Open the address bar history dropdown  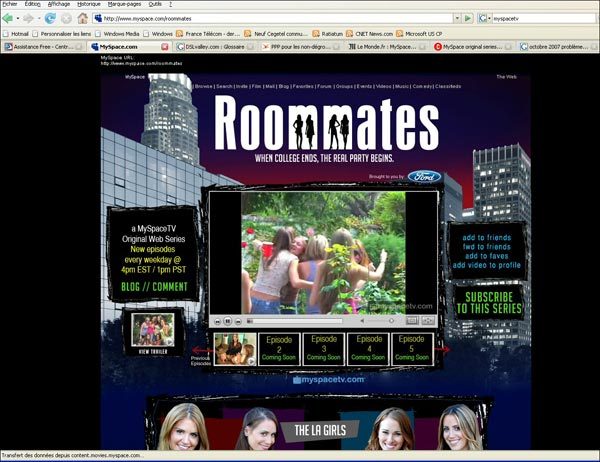[x=454, y=18]
